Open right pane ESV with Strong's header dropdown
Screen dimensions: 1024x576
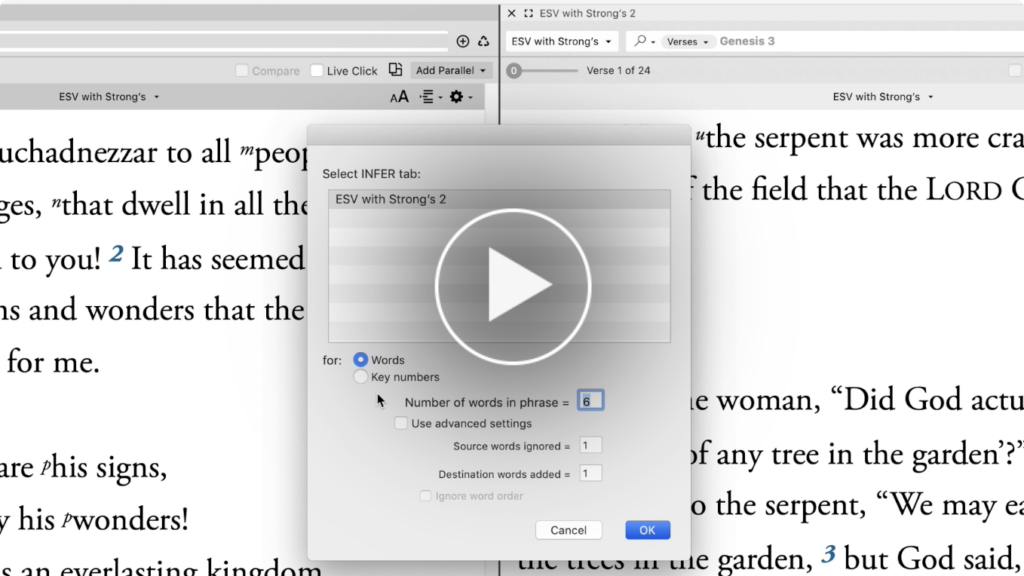[882, 97]
